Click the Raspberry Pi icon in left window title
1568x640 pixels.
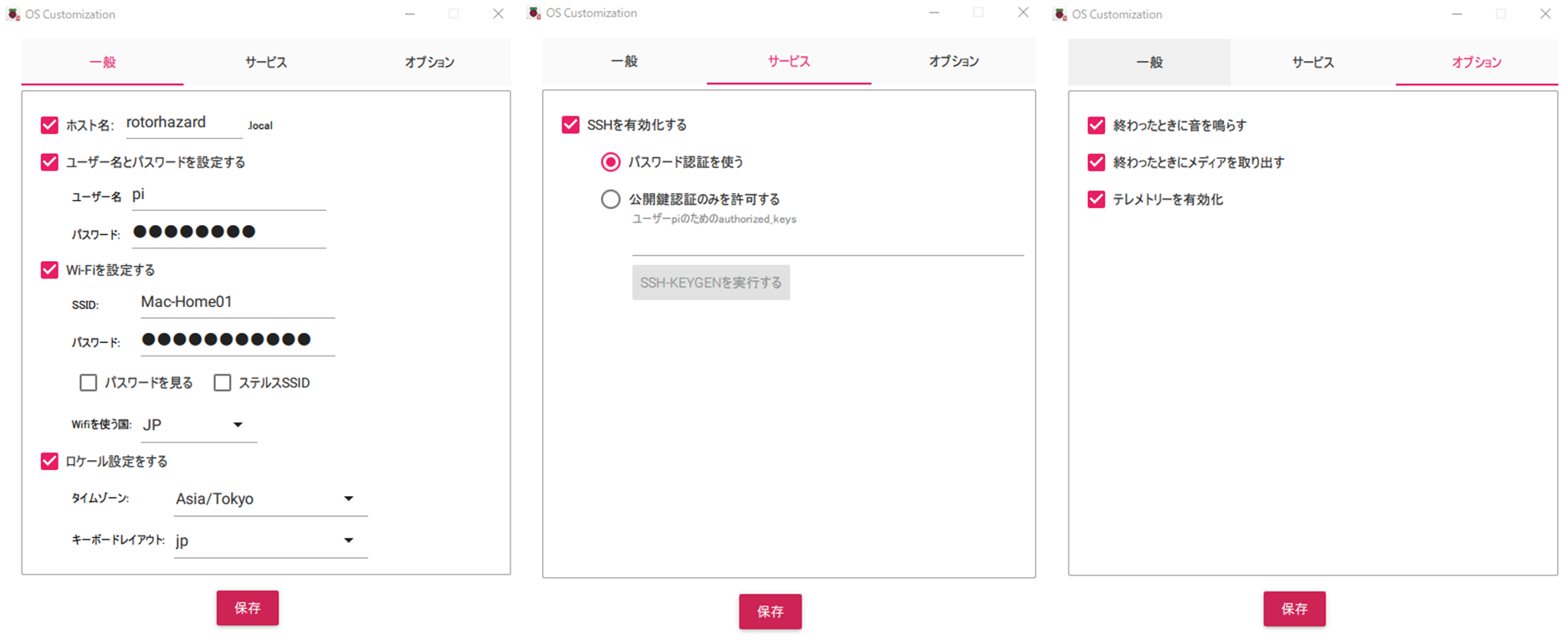coord(13,14)
